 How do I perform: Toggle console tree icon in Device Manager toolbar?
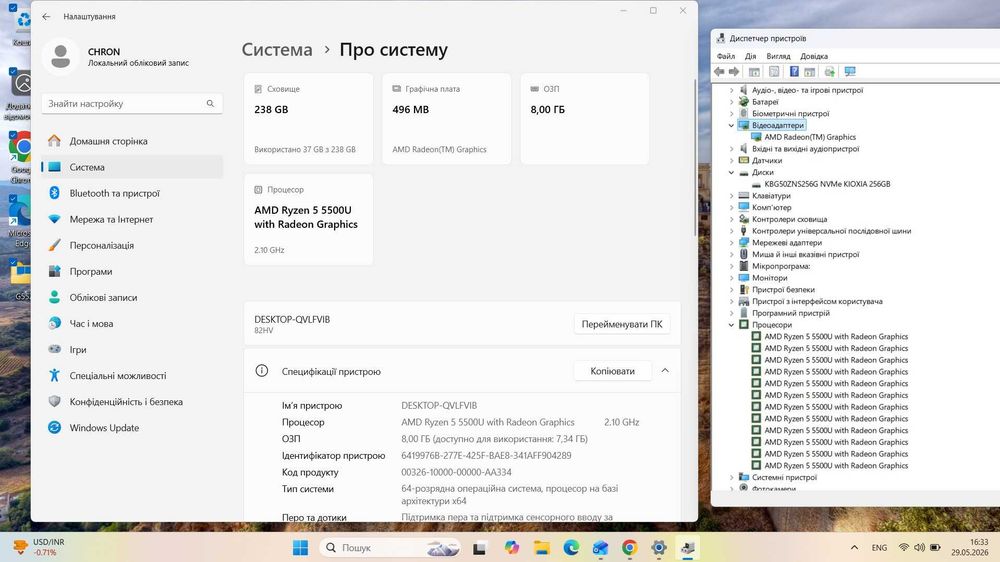coord(754,71)
